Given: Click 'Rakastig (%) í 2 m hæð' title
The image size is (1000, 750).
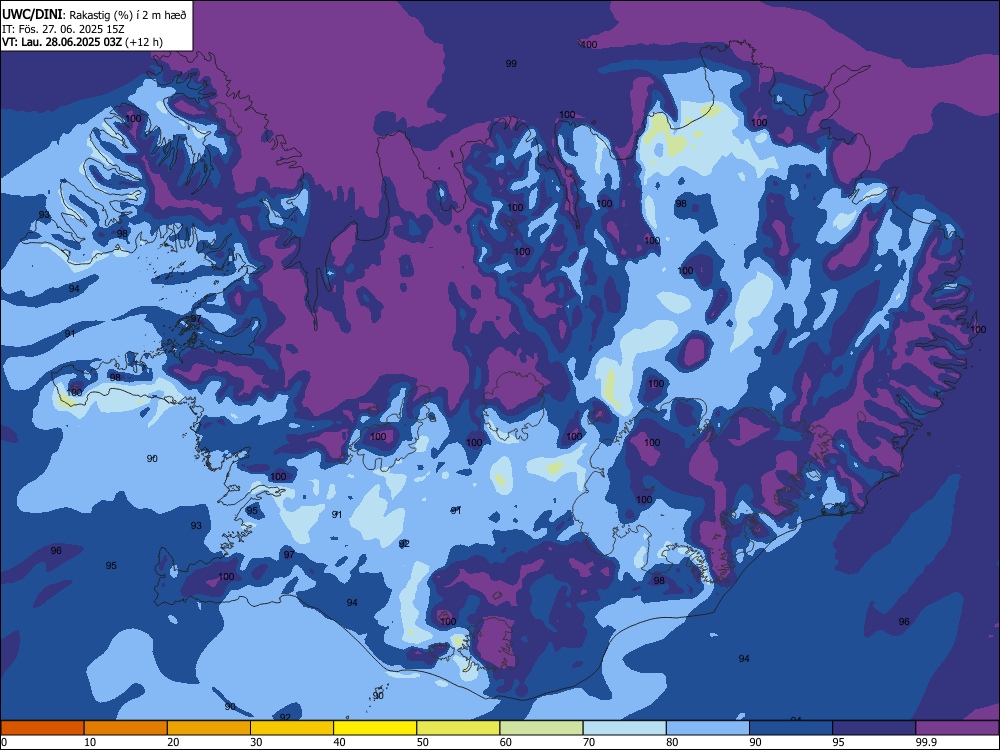Looking at the screenshot, I should pos(128,15).
